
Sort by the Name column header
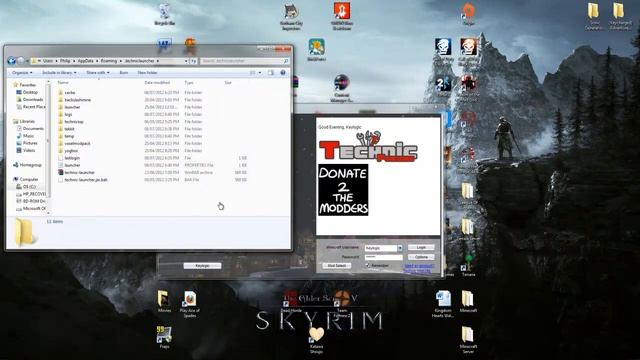[x=63, y=82]
